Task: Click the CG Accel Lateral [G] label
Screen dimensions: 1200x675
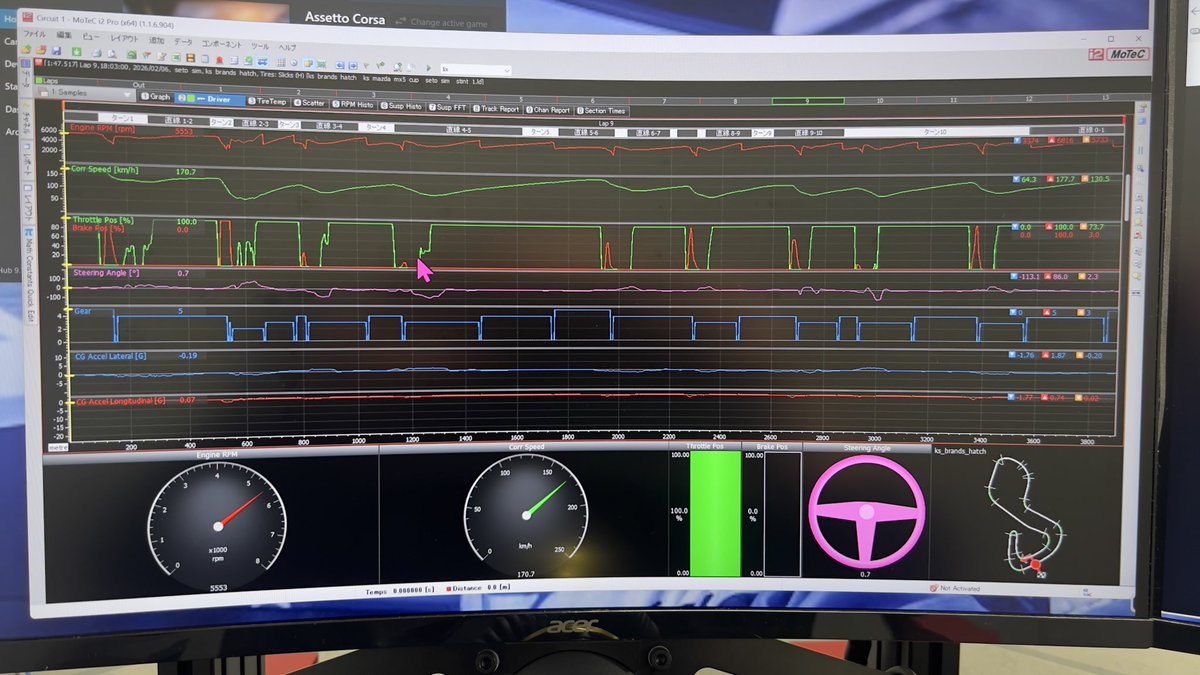Action: coord(113,355)
